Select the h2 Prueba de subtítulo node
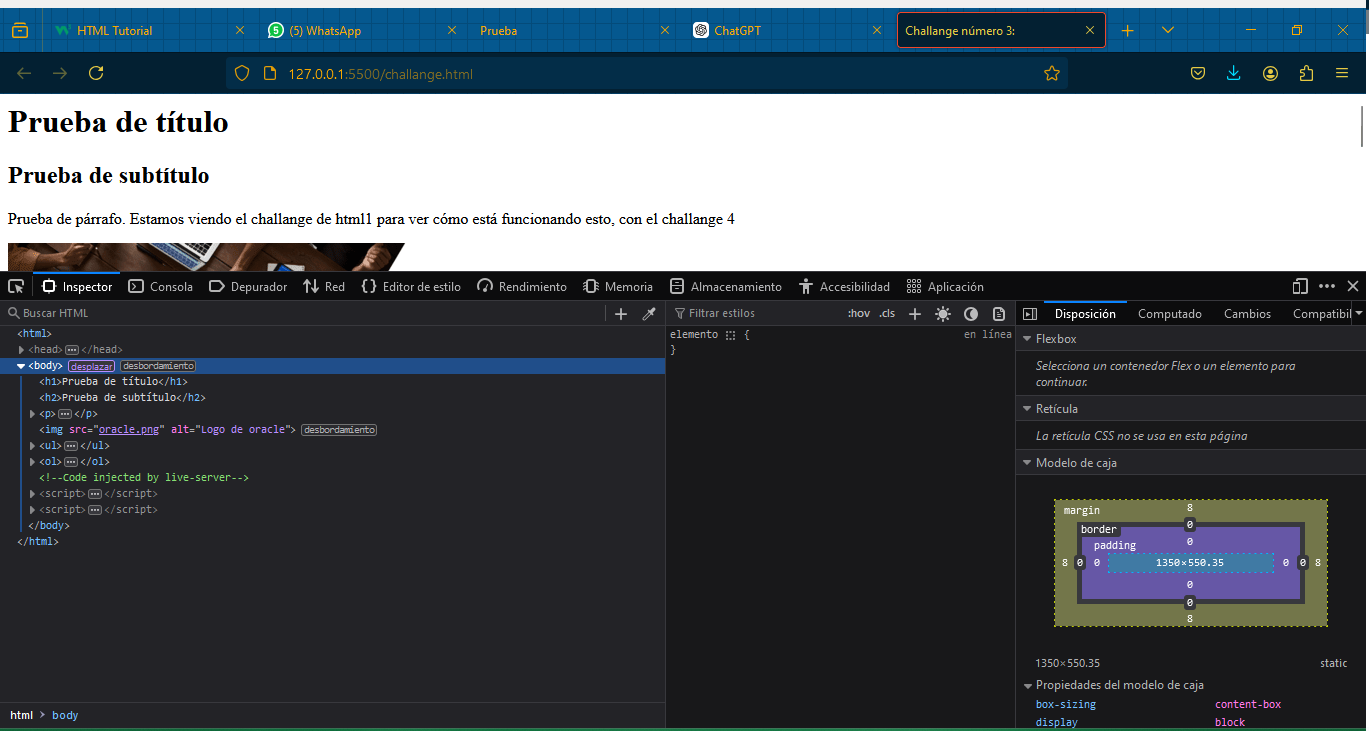This screenshot has height=731, width=1369. coord(122,398)
